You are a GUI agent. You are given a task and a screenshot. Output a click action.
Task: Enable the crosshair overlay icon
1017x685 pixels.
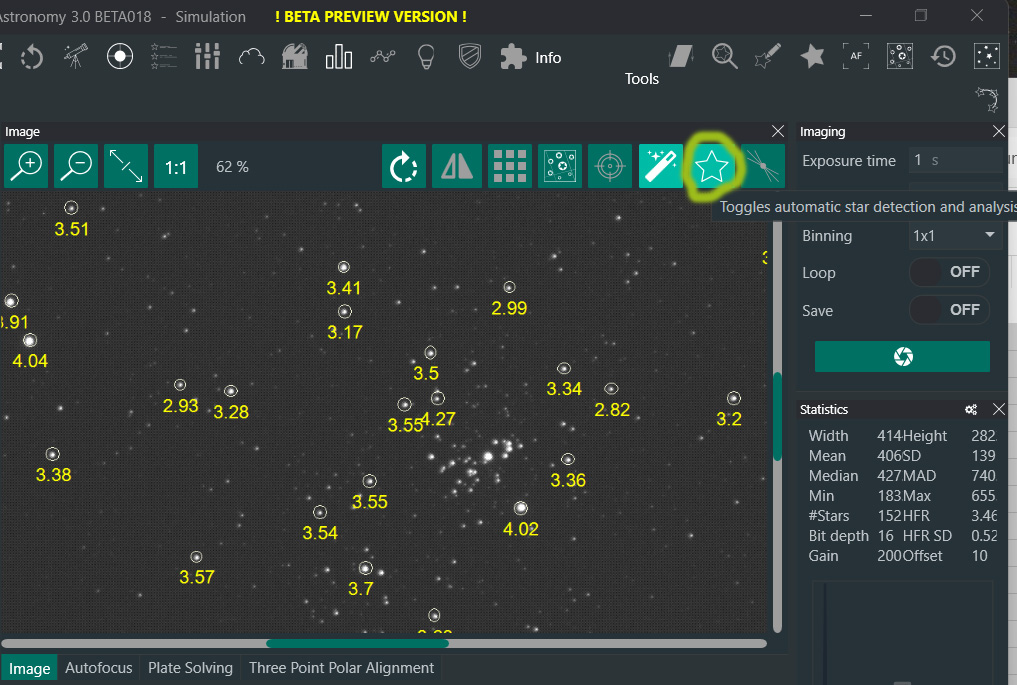609,167
